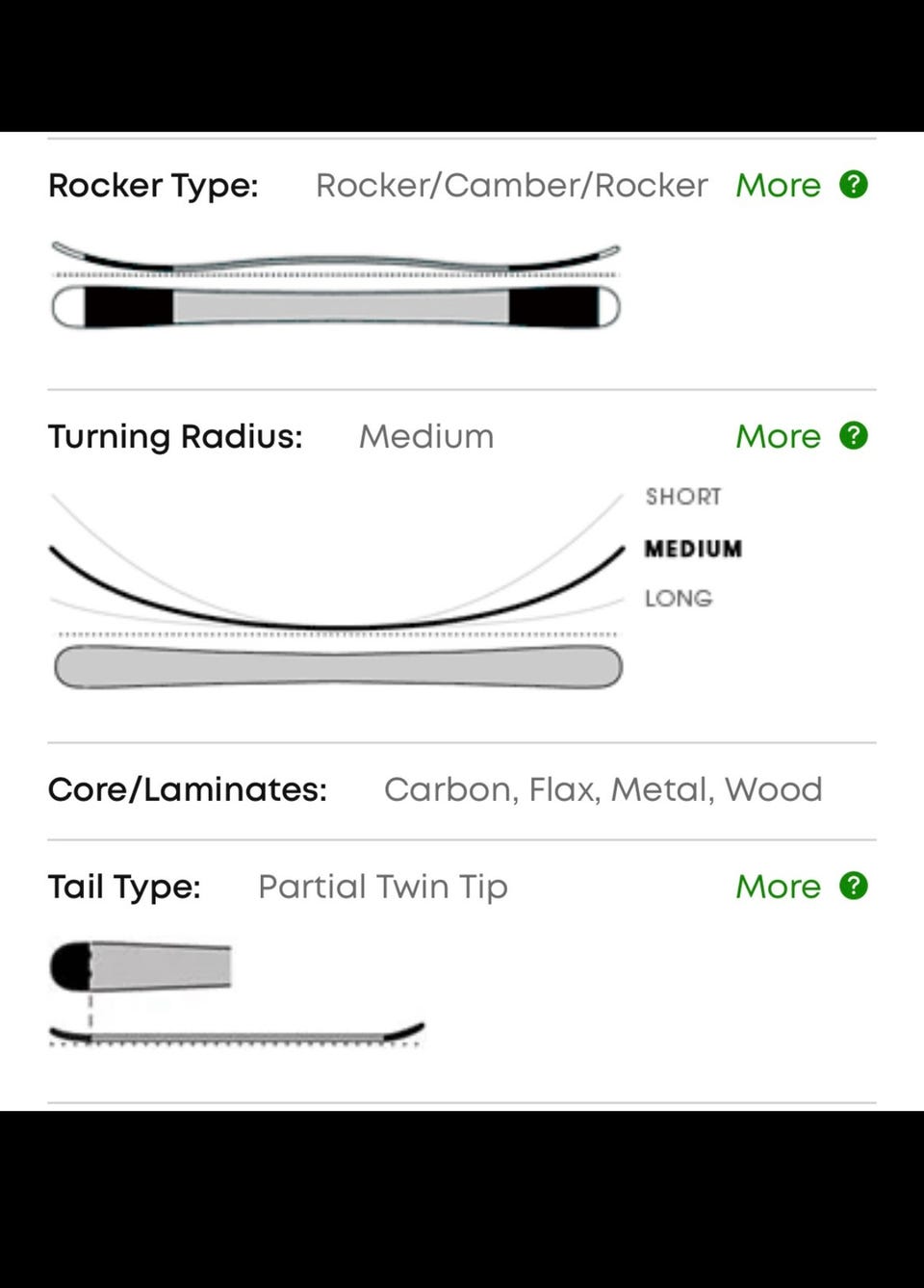This screenshot has height=1288, width=924.
Task: Tap the Partial Twin Tip value
Action: click(382, 887)
